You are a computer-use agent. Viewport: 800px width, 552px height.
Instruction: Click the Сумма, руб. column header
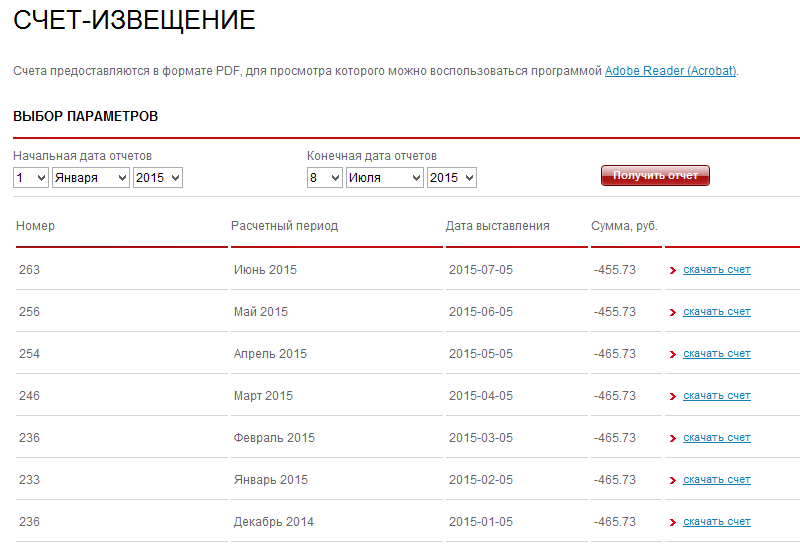pos(624,226)
